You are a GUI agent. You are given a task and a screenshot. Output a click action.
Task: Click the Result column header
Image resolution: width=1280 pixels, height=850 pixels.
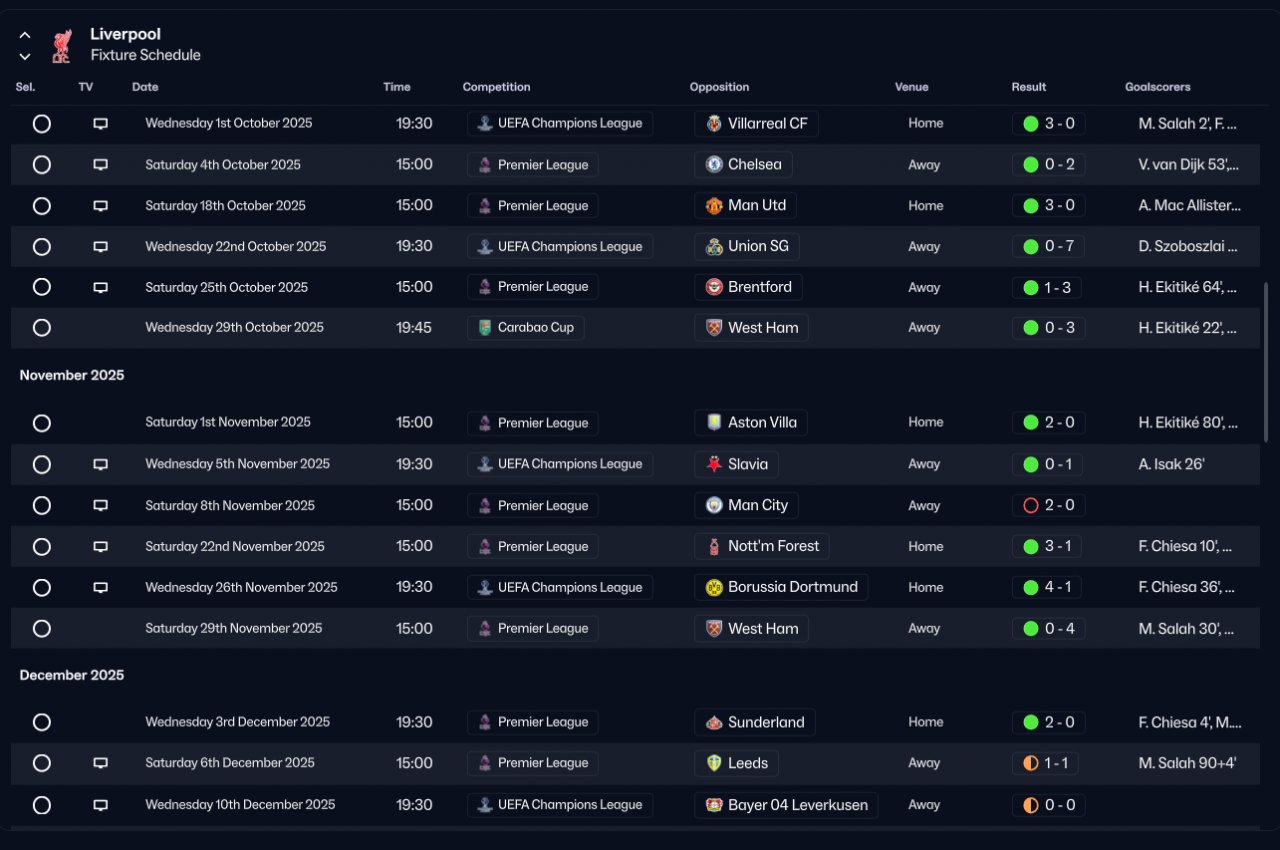click(x=1029, y=87)
